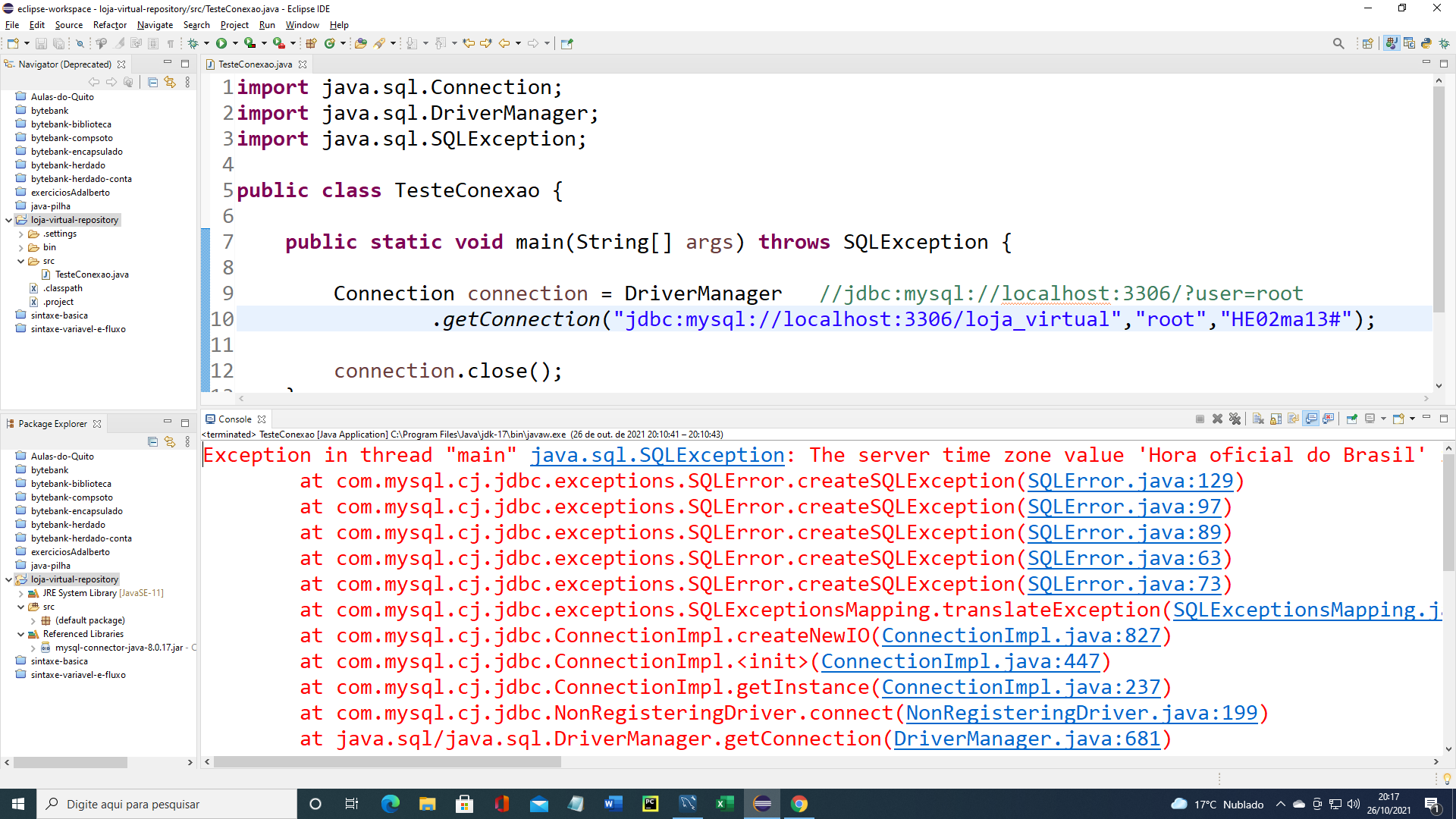Click the Last Edit Location arrow icon
Screen dimensions: 1456x819
point(469,43)
